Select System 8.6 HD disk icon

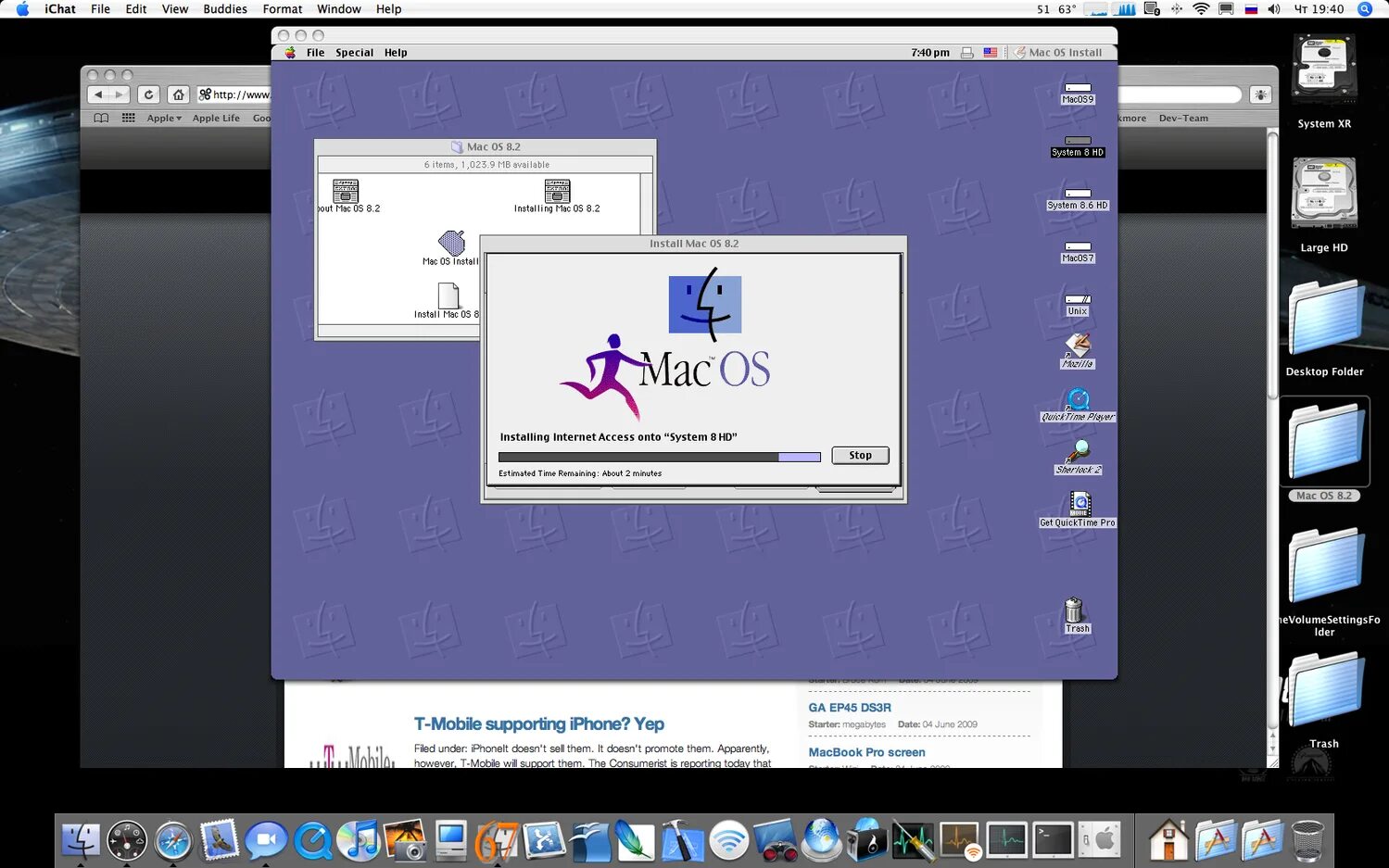1078,198
